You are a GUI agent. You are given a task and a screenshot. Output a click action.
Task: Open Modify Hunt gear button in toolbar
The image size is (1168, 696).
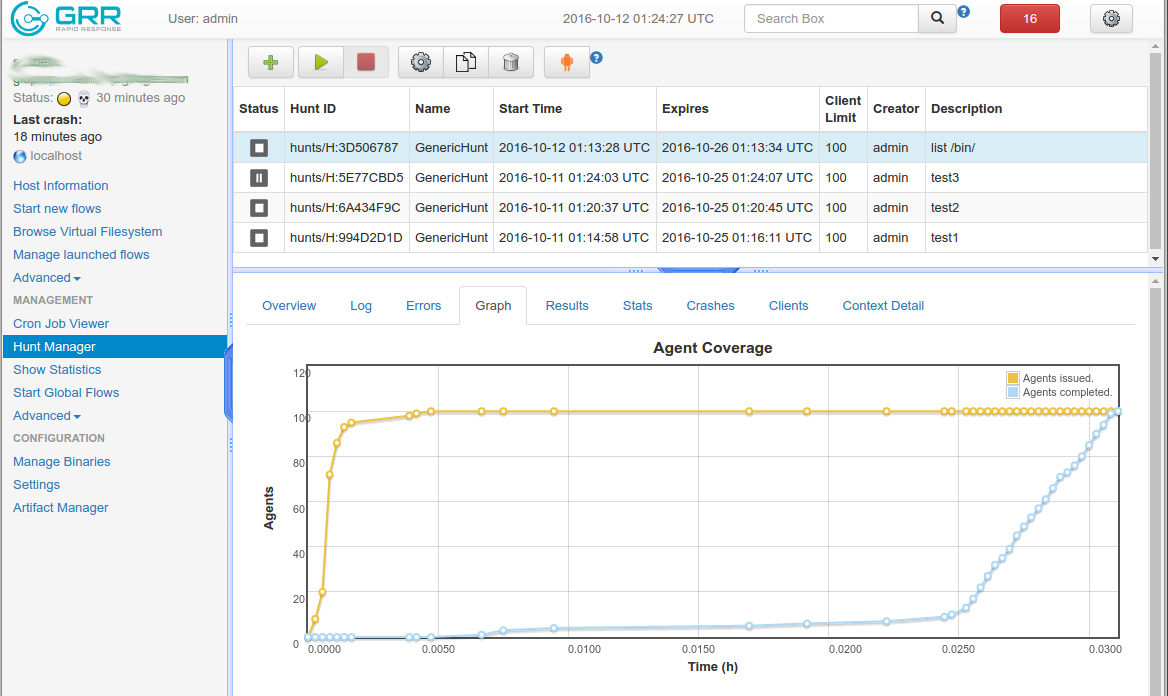(x=421, y=63)
